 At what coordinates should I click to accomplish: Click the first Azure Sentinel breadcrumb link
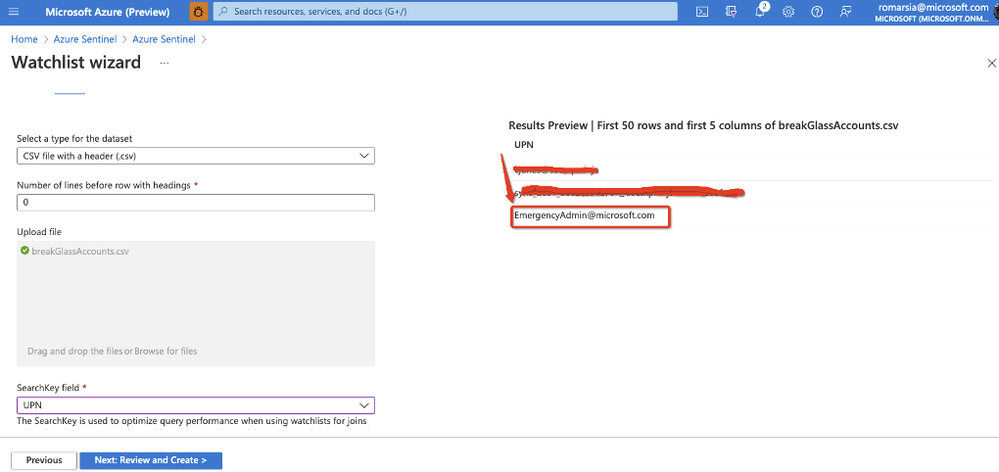click(x=85, y=39)
